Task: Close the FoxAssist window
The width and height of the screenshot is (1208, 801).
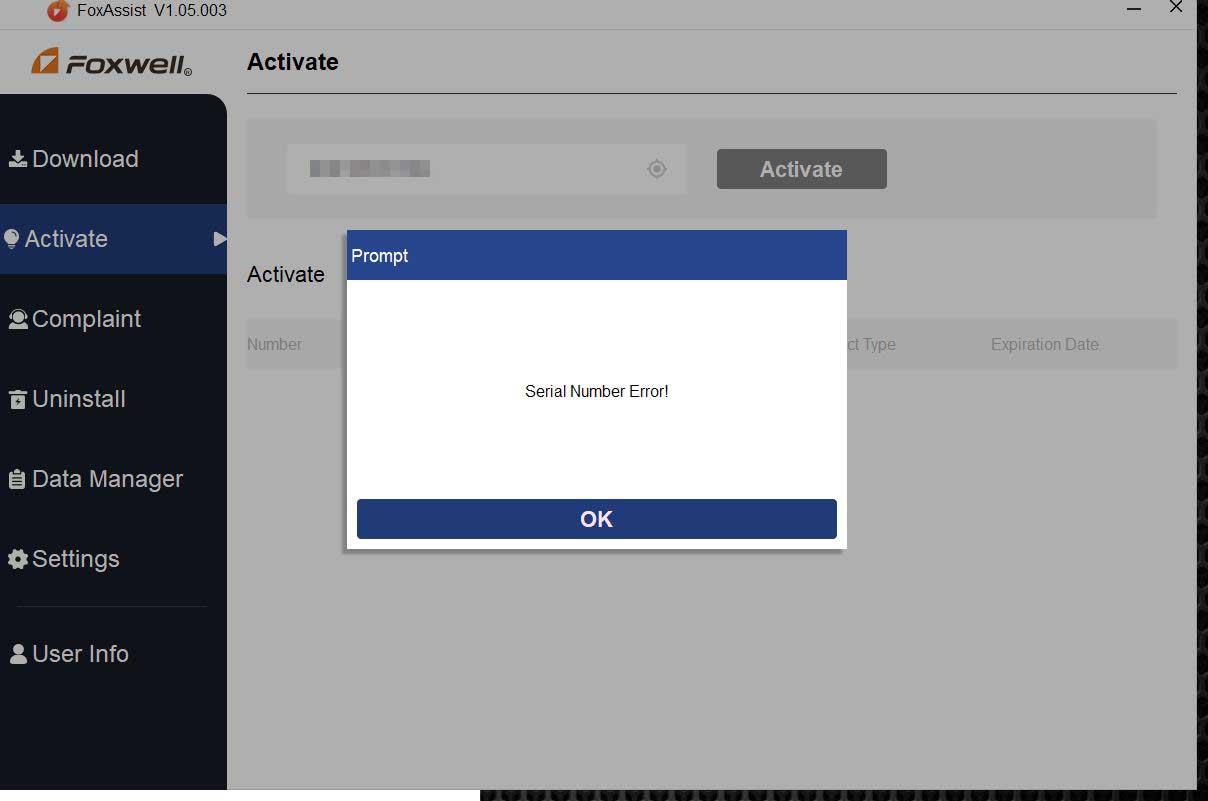Action: [1176, 8]
